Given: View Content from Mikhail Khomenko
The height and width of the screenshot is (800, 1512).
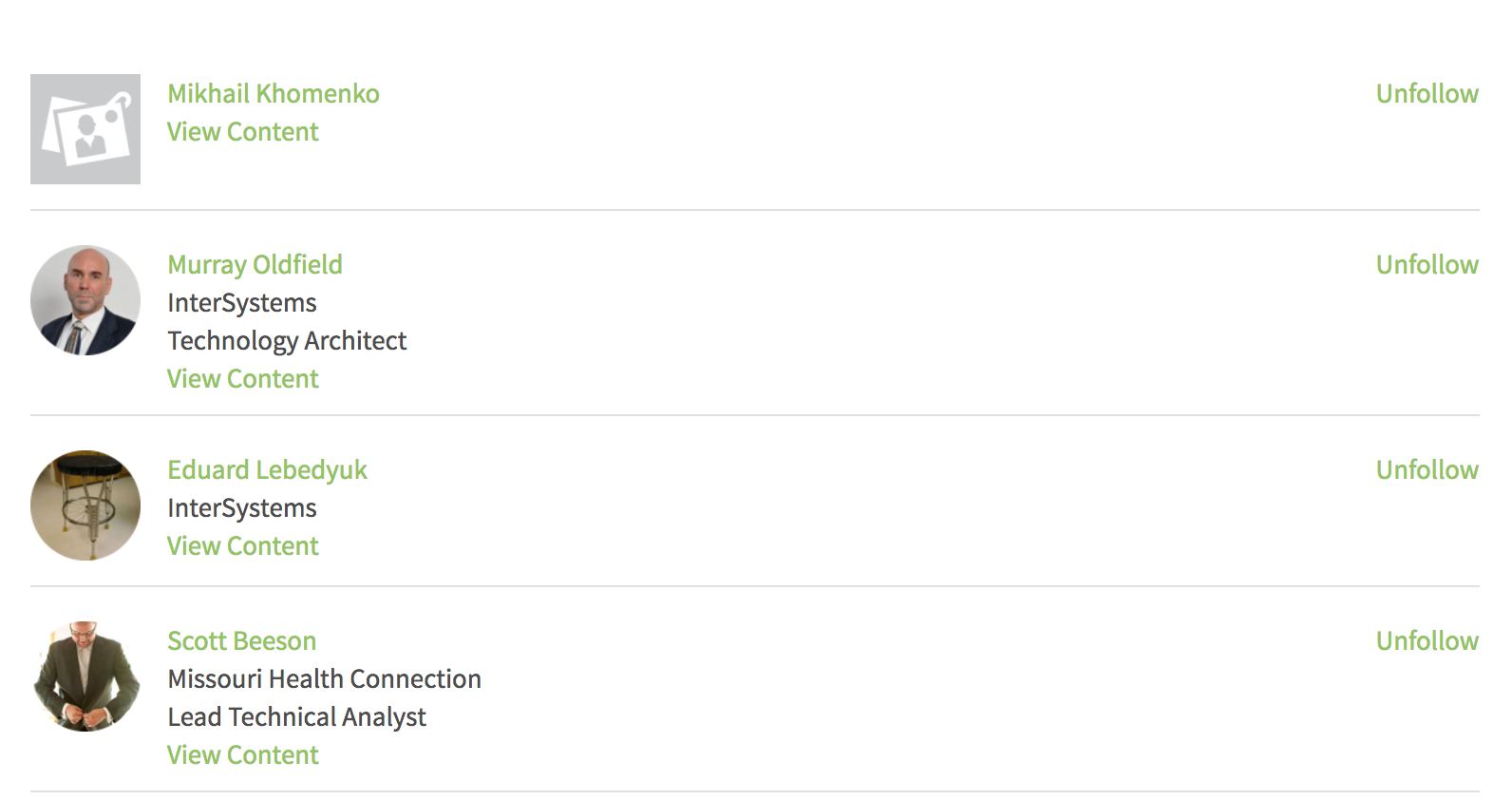Looking at the screenshot, I should (x=242, y=131).
